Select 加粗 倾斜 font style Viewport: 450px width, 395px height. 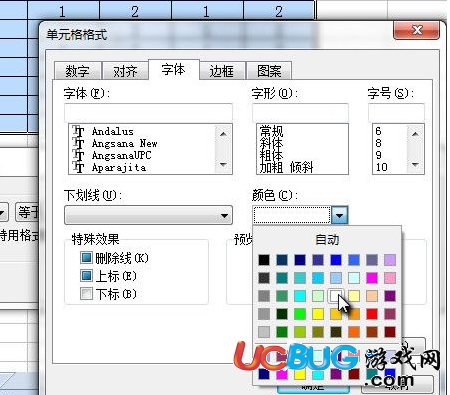(286, 167)
